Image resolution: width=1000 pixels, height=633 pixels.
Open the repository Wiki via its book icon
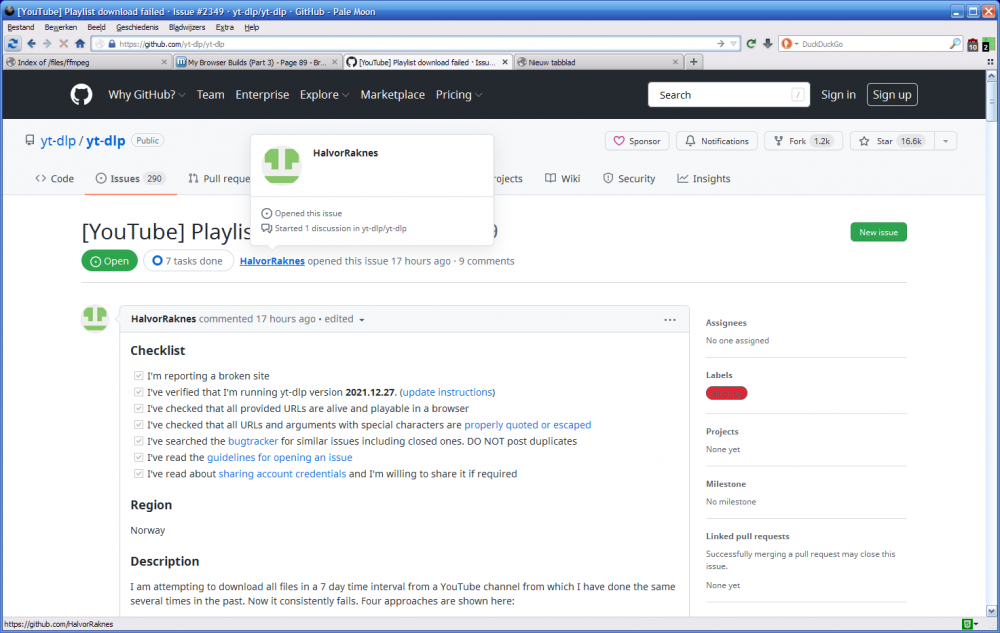551,178
